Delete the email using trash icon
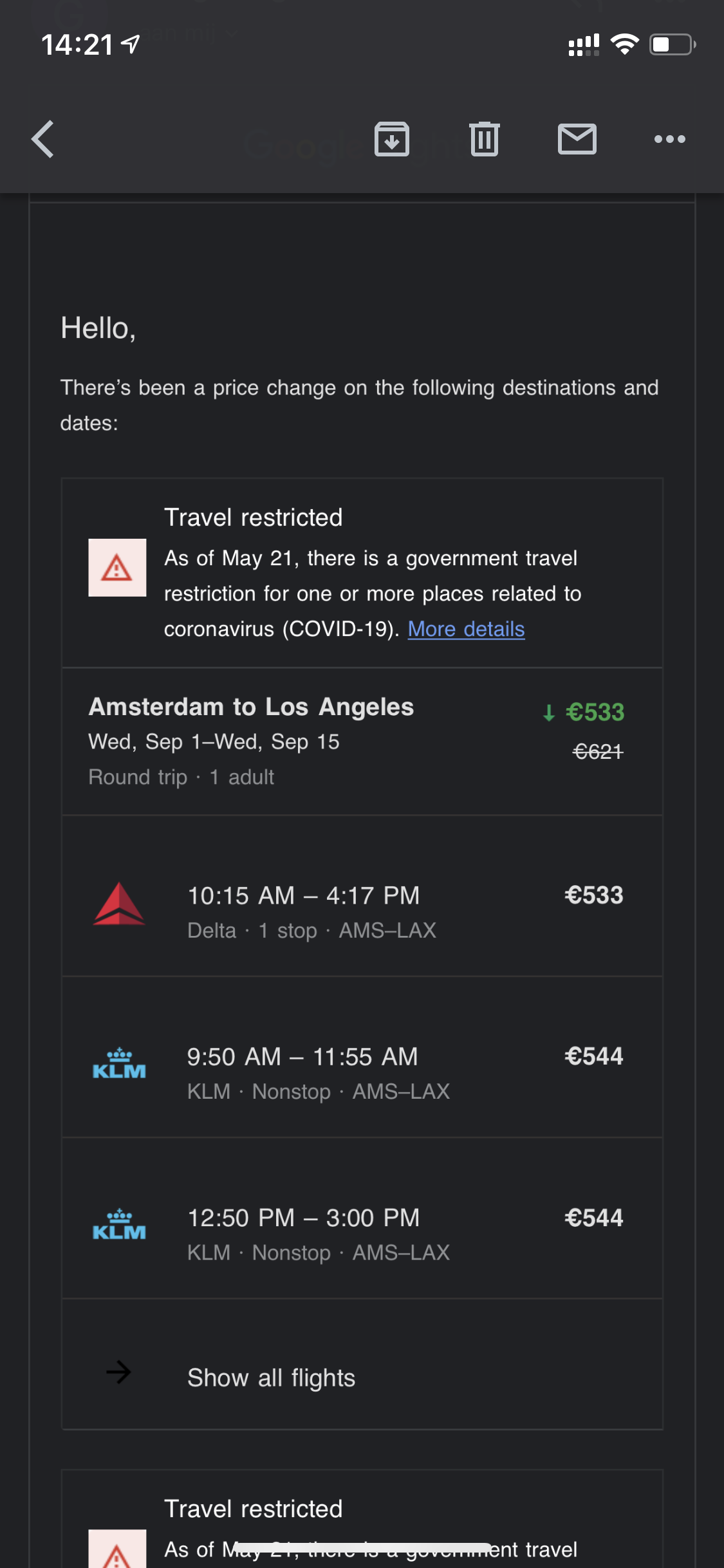 coord(485,139)
